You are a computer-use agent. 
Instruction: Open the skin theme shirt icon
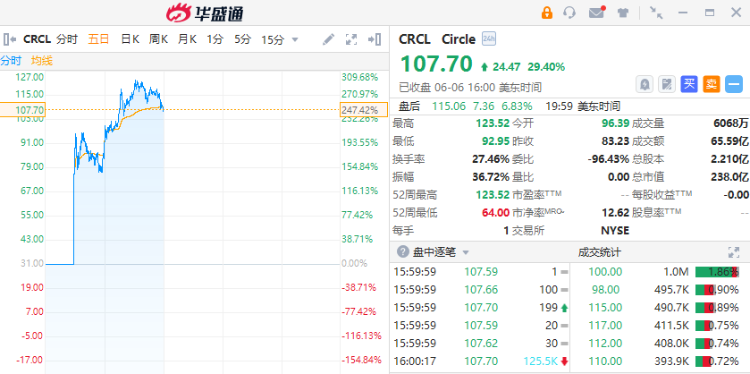(623, 13)
